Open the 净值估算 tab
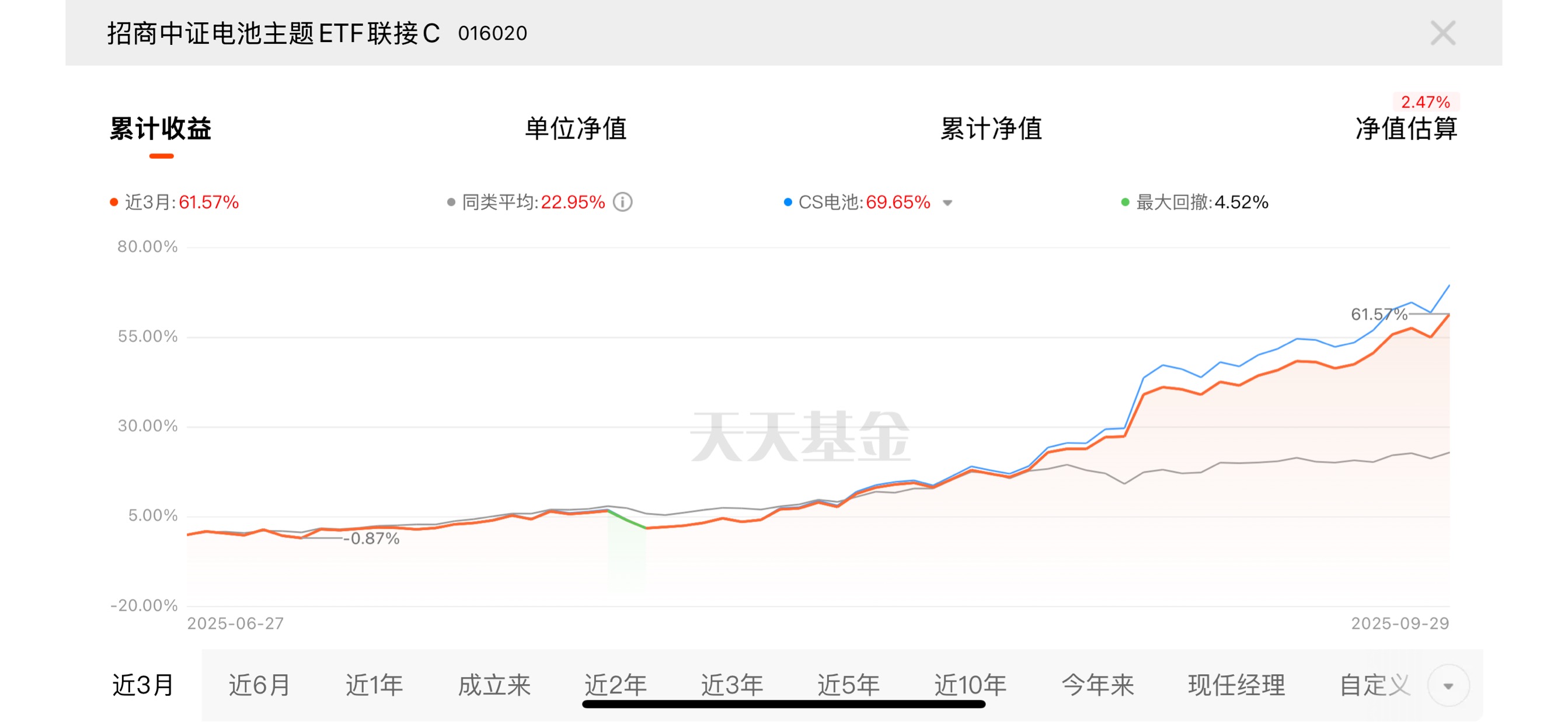Image resolution: width=1568 pixels, height=722 pixels. pyautogui.click(x=1406, y=129)
